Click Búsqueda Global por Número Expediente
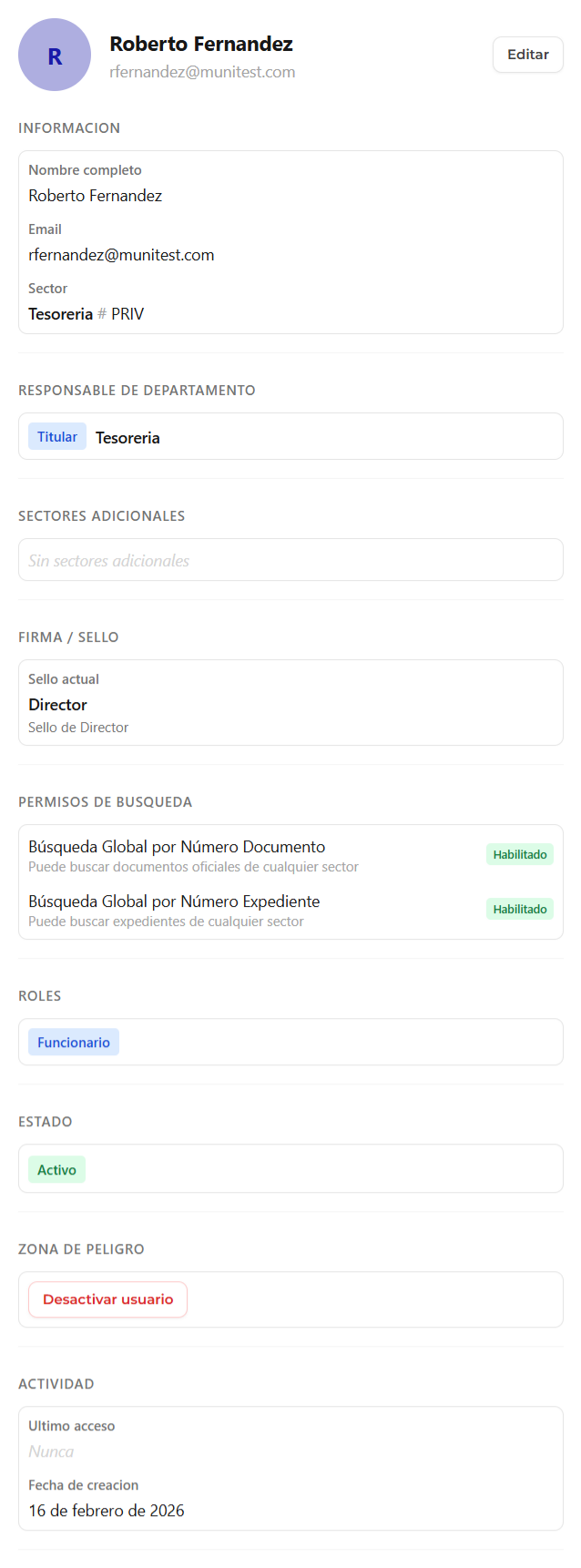Image resolution: width=581 pixels, height=1568 pixels. click(x=174, y=901)
